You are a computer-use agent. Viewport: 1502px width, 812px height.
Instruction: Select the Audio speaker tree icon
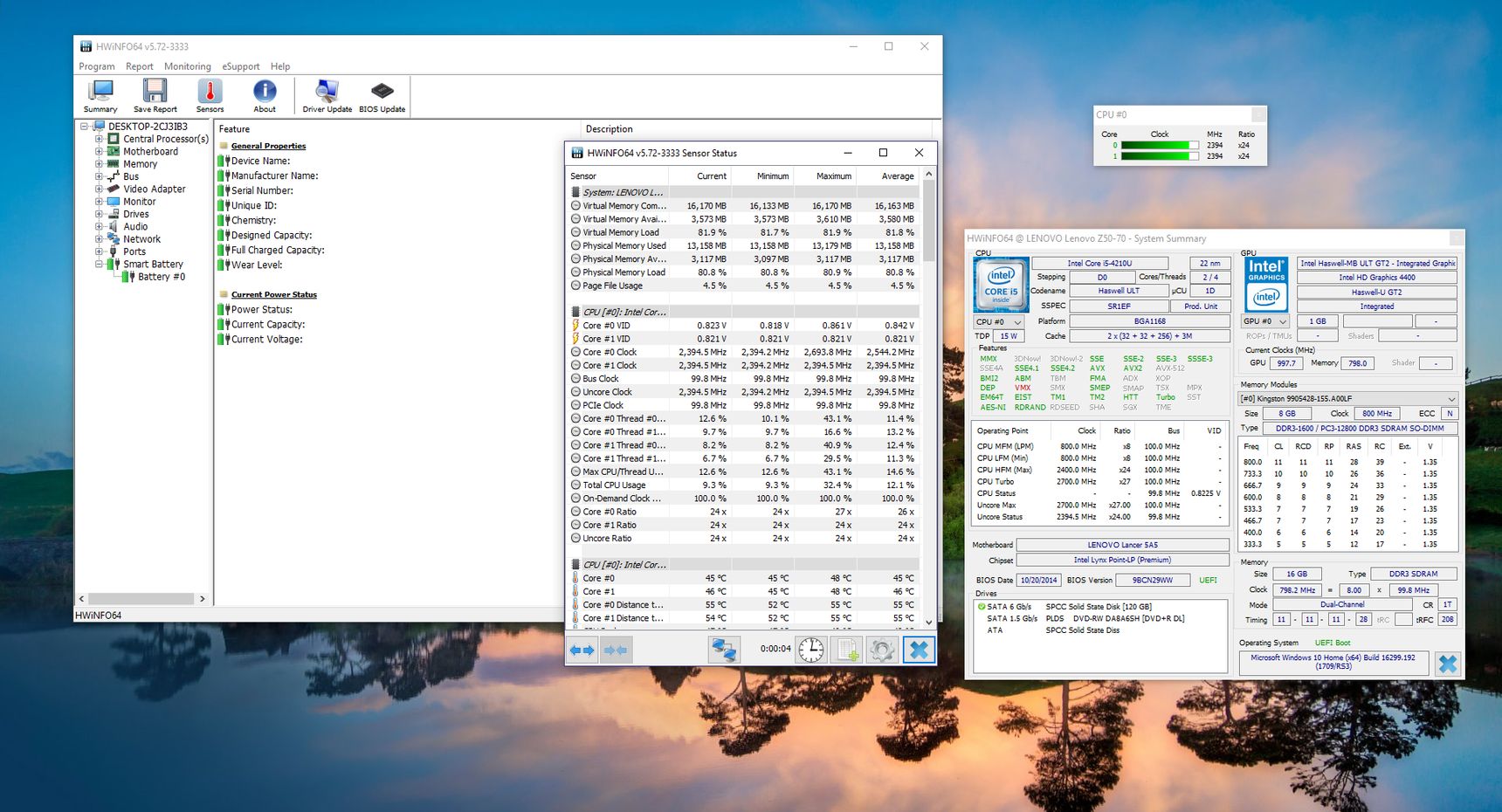click(x=114, y=226)
